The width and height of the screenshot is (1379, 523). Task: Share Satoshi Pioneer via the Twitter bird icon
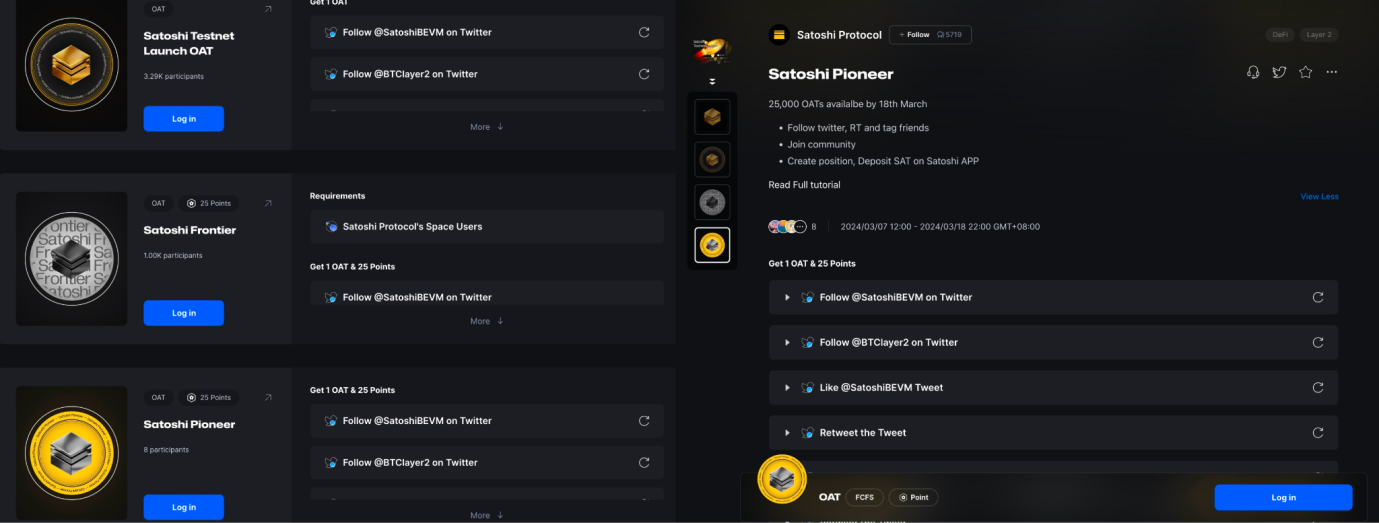tap(1279, 72)
